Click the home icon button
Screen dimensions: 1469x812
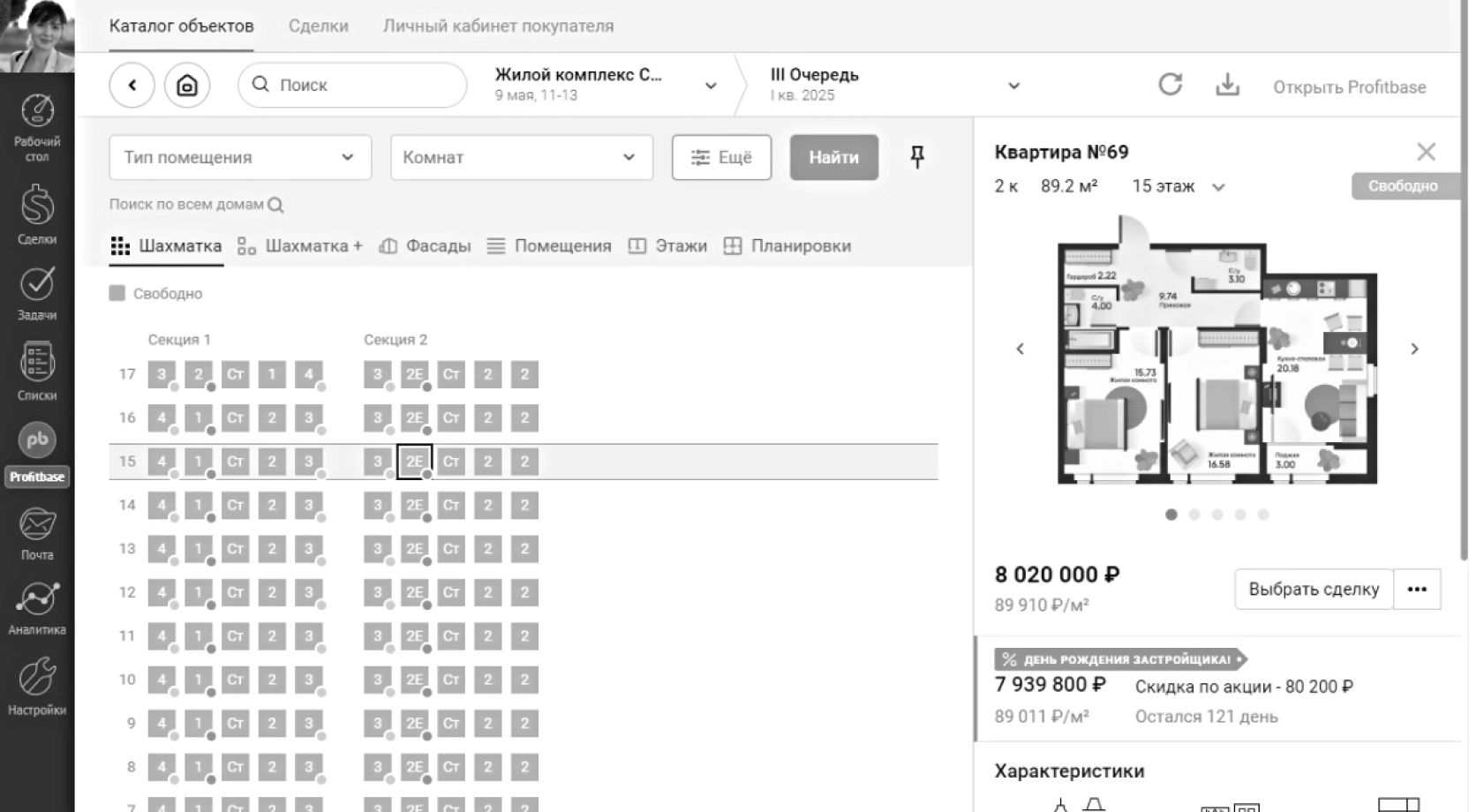187,86
